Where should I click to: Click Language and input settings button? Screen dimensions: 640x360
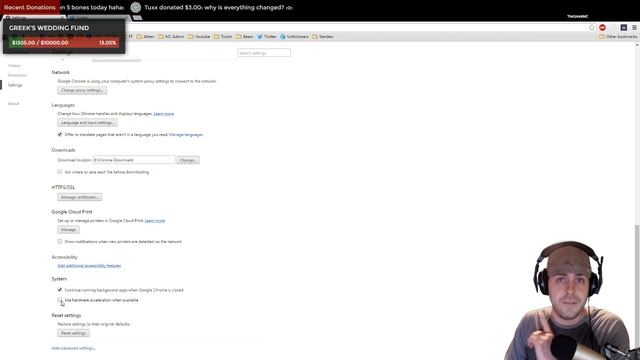(x=87, y=122)
